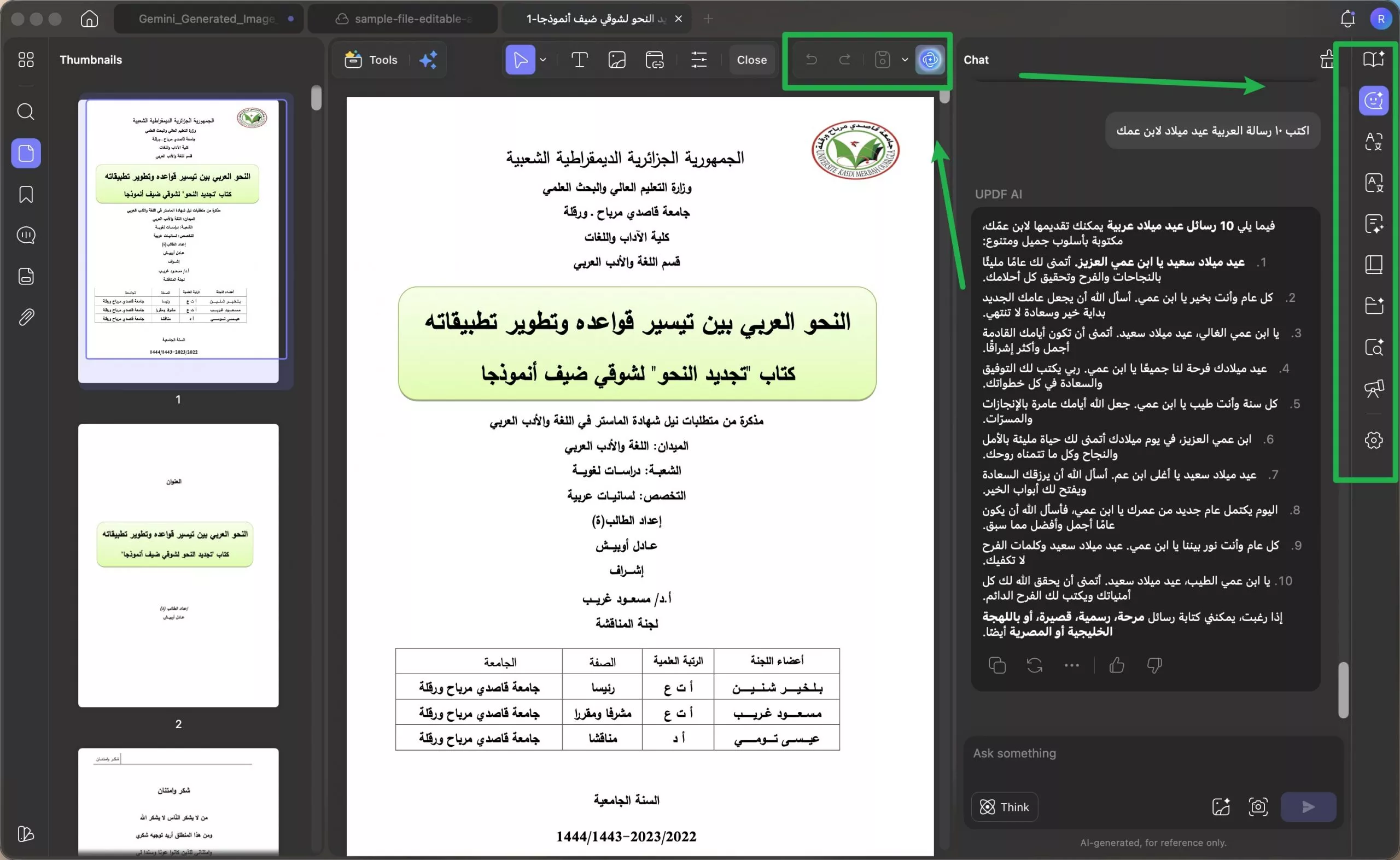Select the add Text tool

579,60
